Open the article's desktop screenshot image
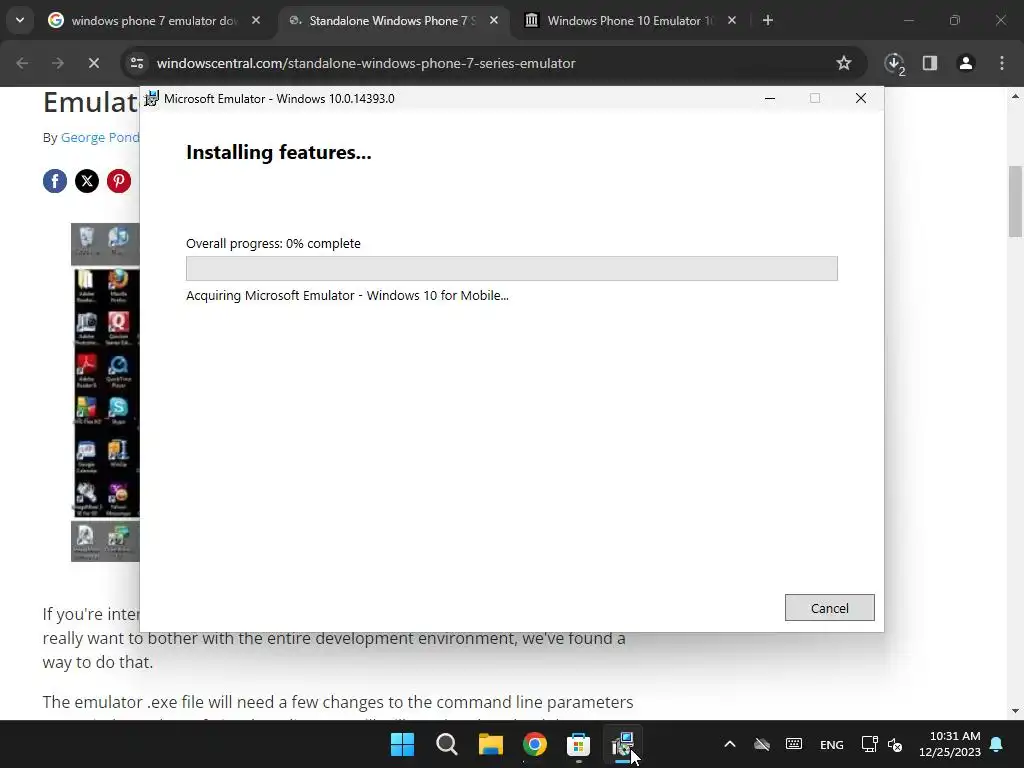 [105, 392]
